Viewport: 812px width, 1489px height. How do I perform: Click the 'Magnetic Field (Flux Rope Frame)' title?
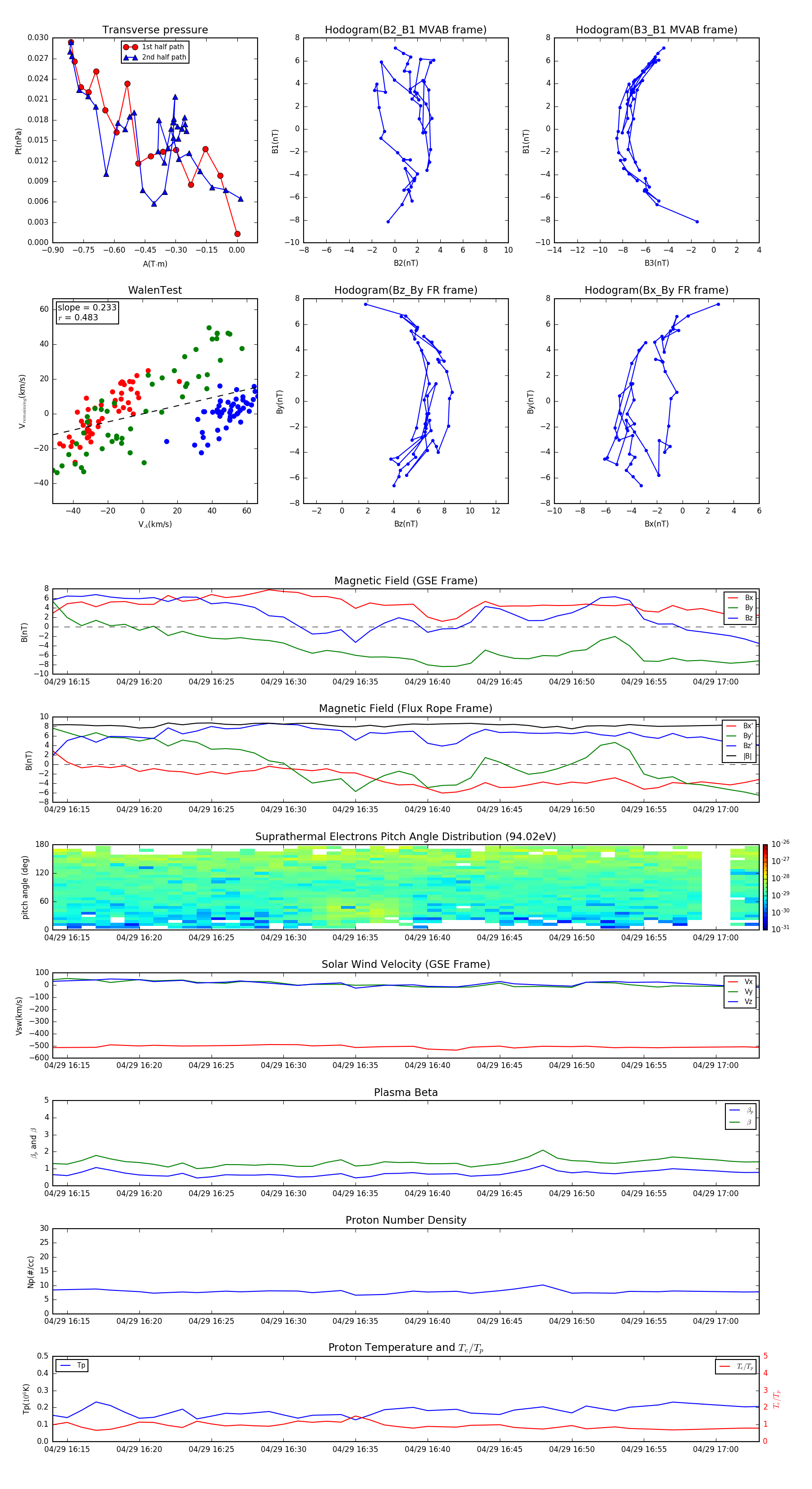[x=406, y=709]
